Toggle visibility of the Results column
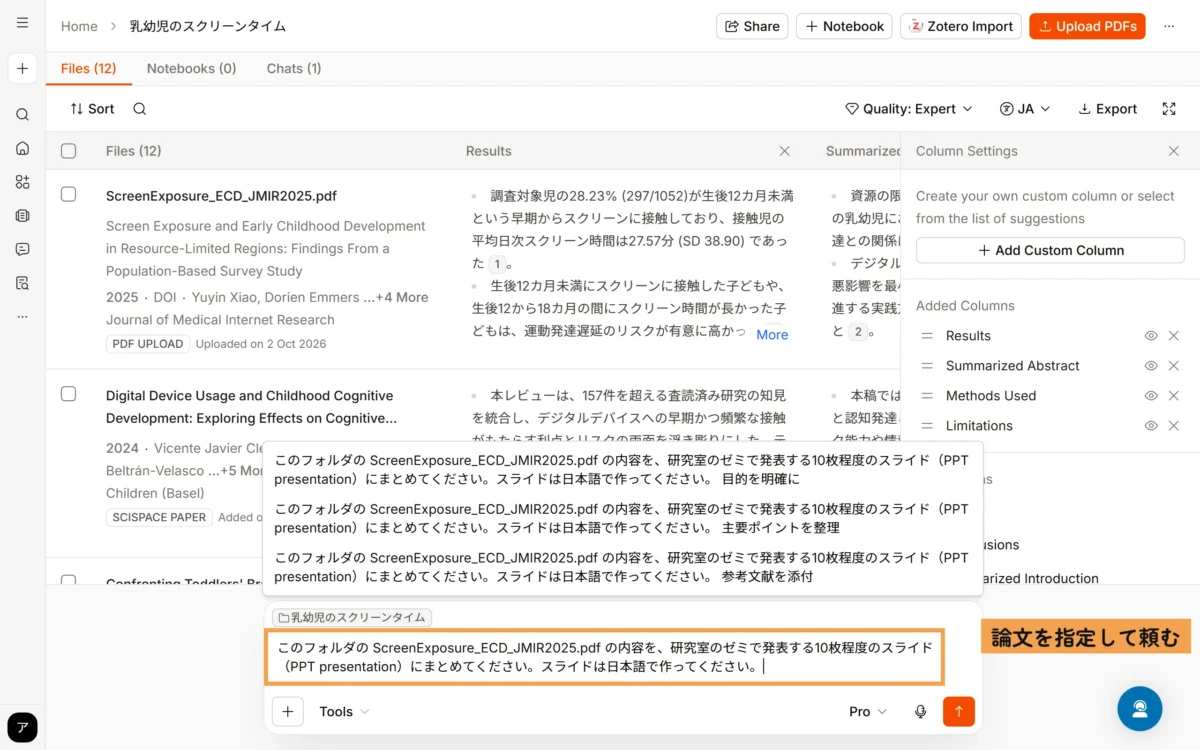The width and height of the screenshot is (1200, 750). click(1151, 336)
